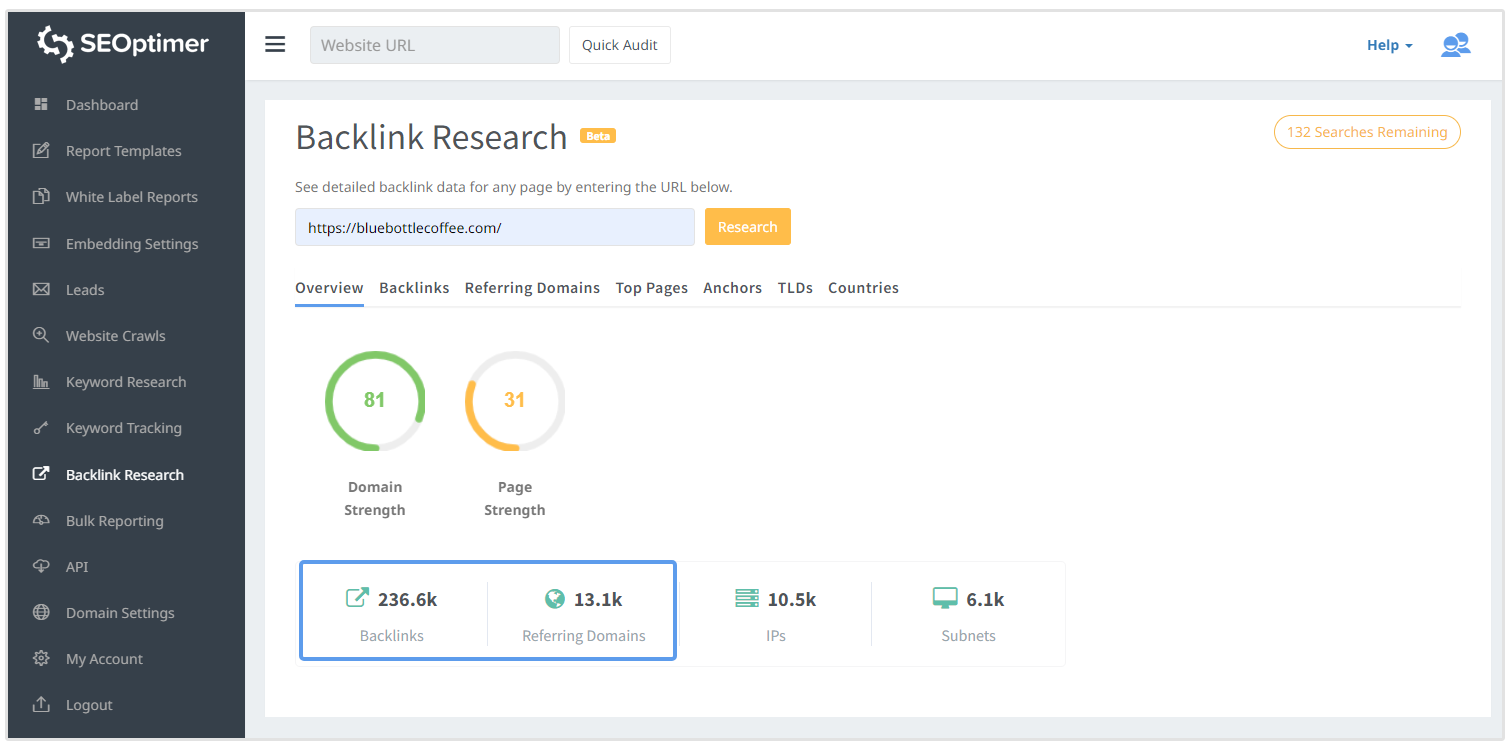Click the My Account gear icon
The height and width of the screenshot is (750, 1510).
click(x=41, y=658)
